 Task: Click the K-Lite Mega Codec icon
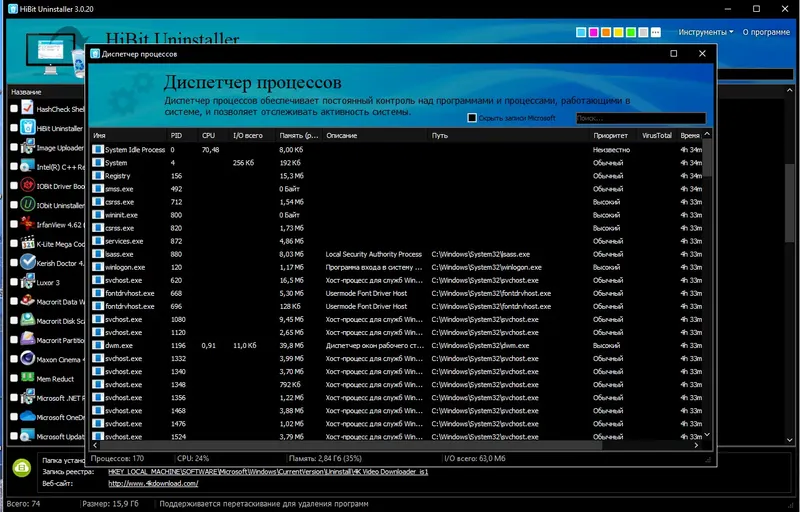pos(28,243)
